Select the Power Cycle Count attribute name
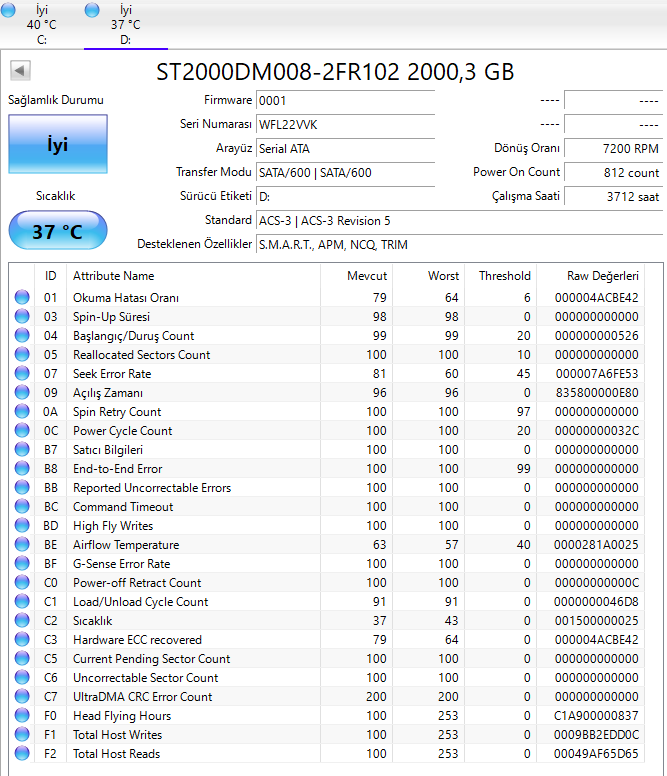Viewport: 667px width, 776px height. click(122, 431)
